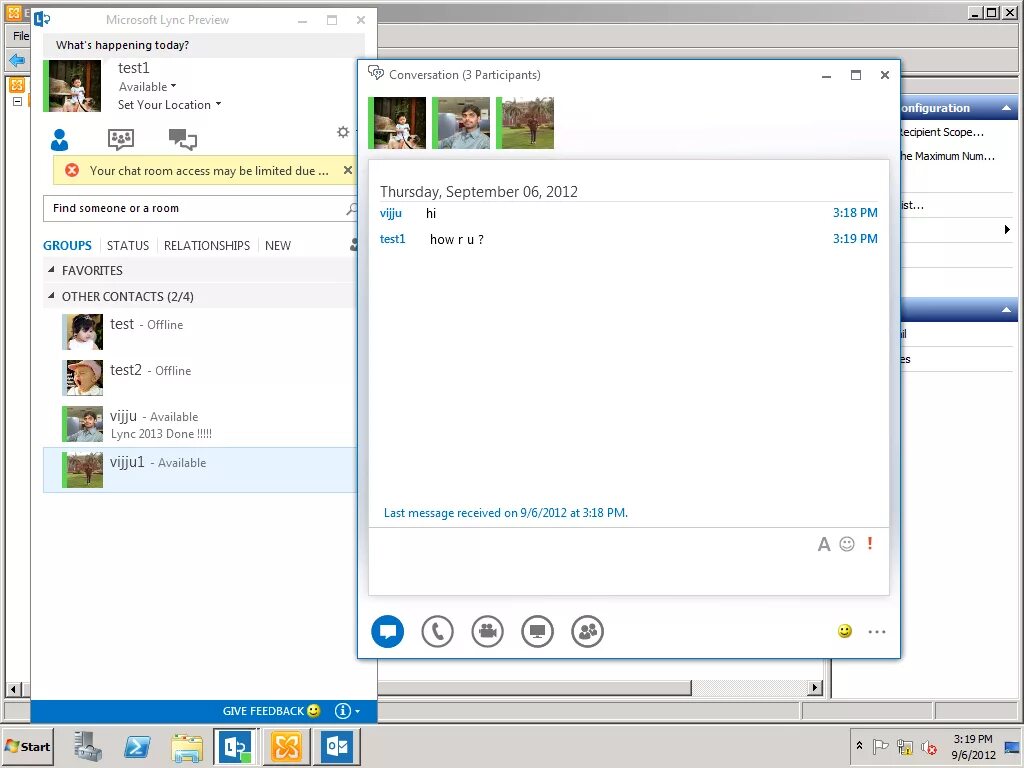
Task: Click the red error icon in warning bar
Action: pyautogui.click(x=72, y=170)
